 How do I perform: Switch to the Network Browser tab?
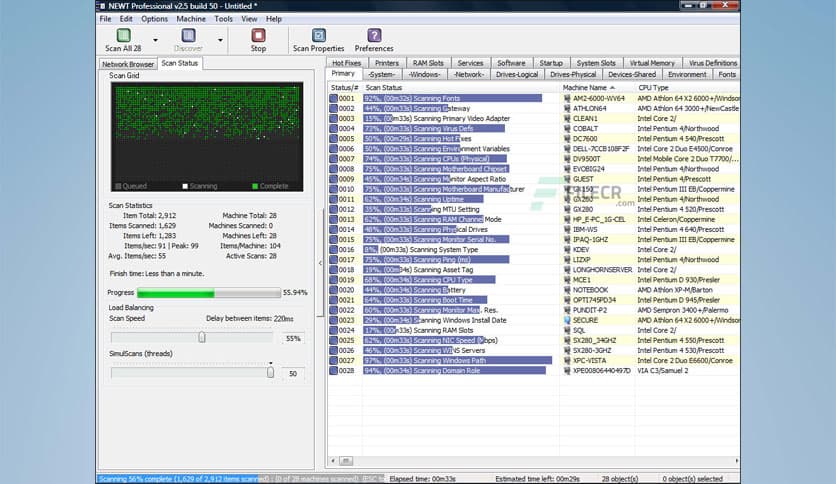point(127,64)
